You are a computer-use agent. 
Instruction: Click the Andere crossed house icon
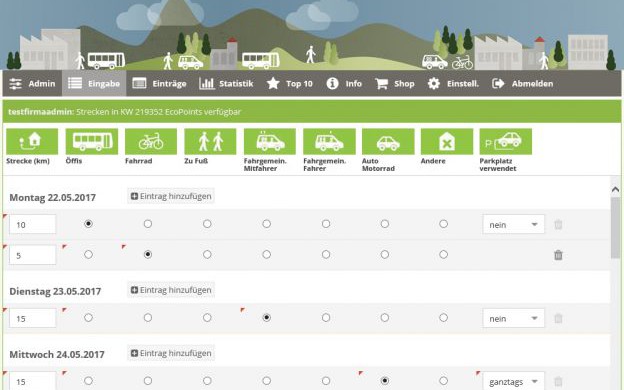point(447,141)
